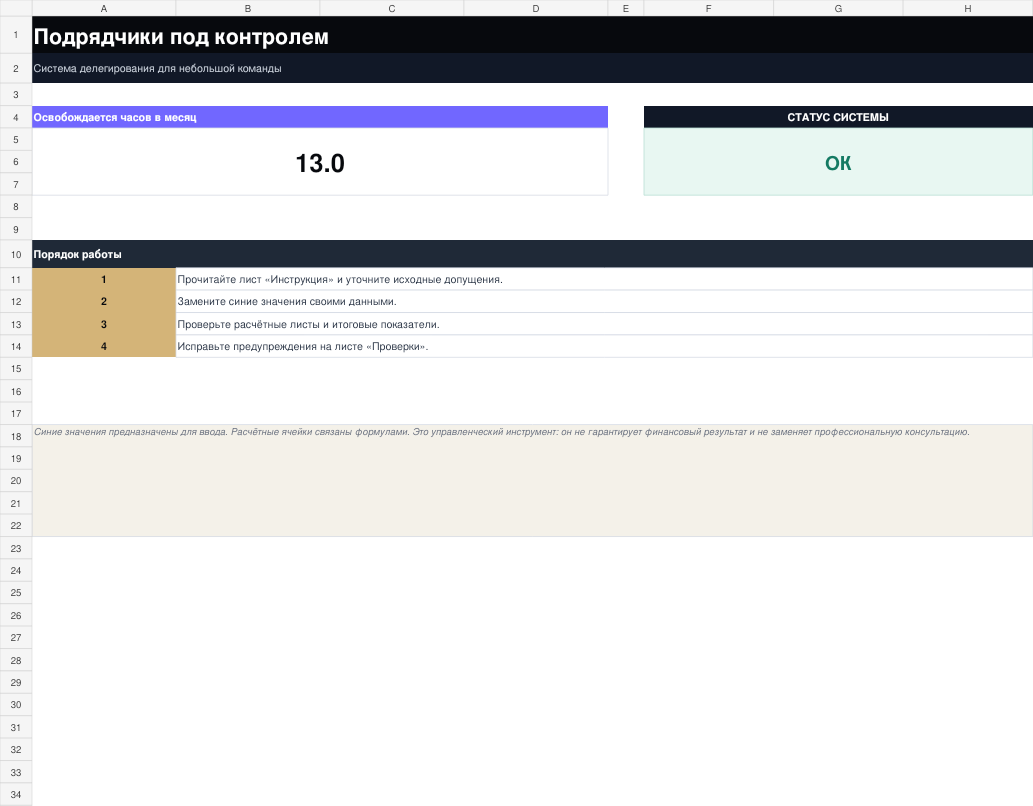
Task: Select the title cell "Подрядчики под контролем"
Action: point(532,35)
